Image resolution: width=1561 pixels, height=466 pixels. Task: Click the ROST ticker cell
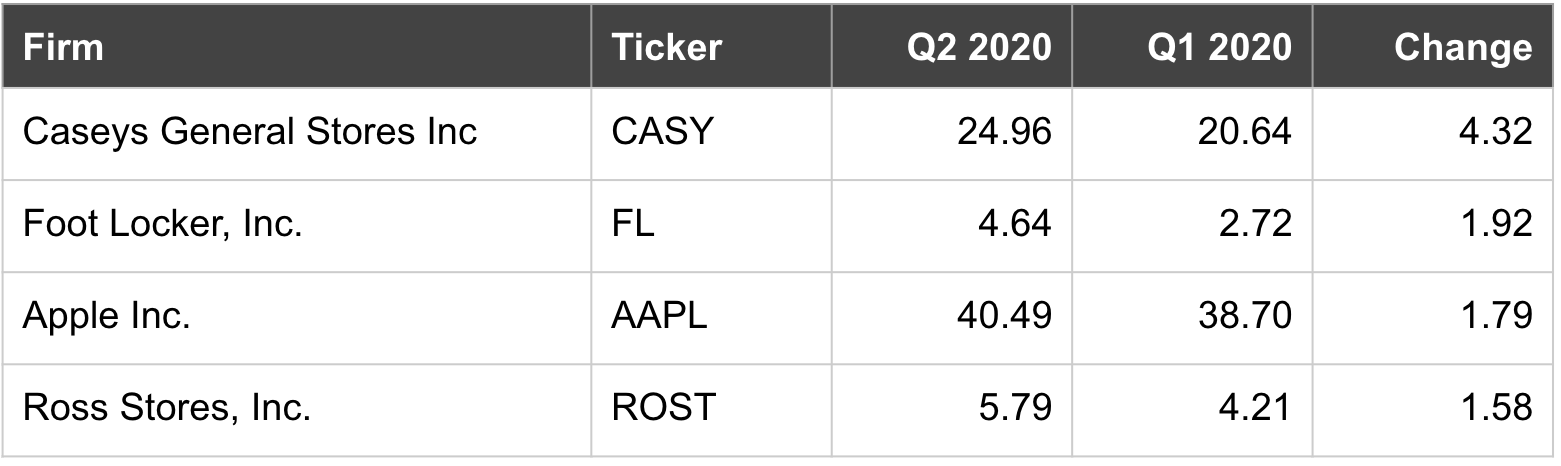point(663,408)
